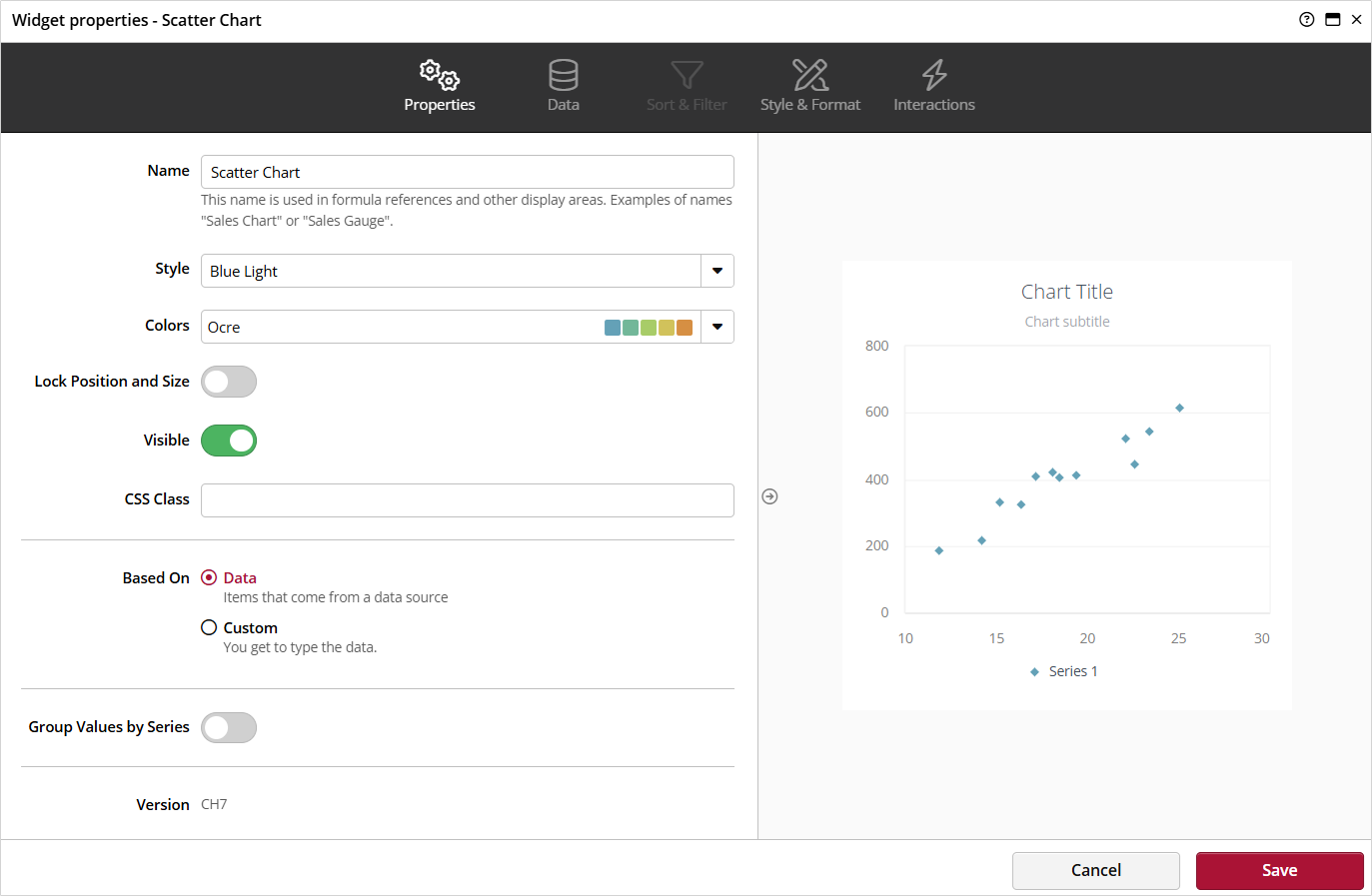Switch to Style & Format tab label
The width and height of the screenshot is (1372, 896).
[x=810, y=105]
